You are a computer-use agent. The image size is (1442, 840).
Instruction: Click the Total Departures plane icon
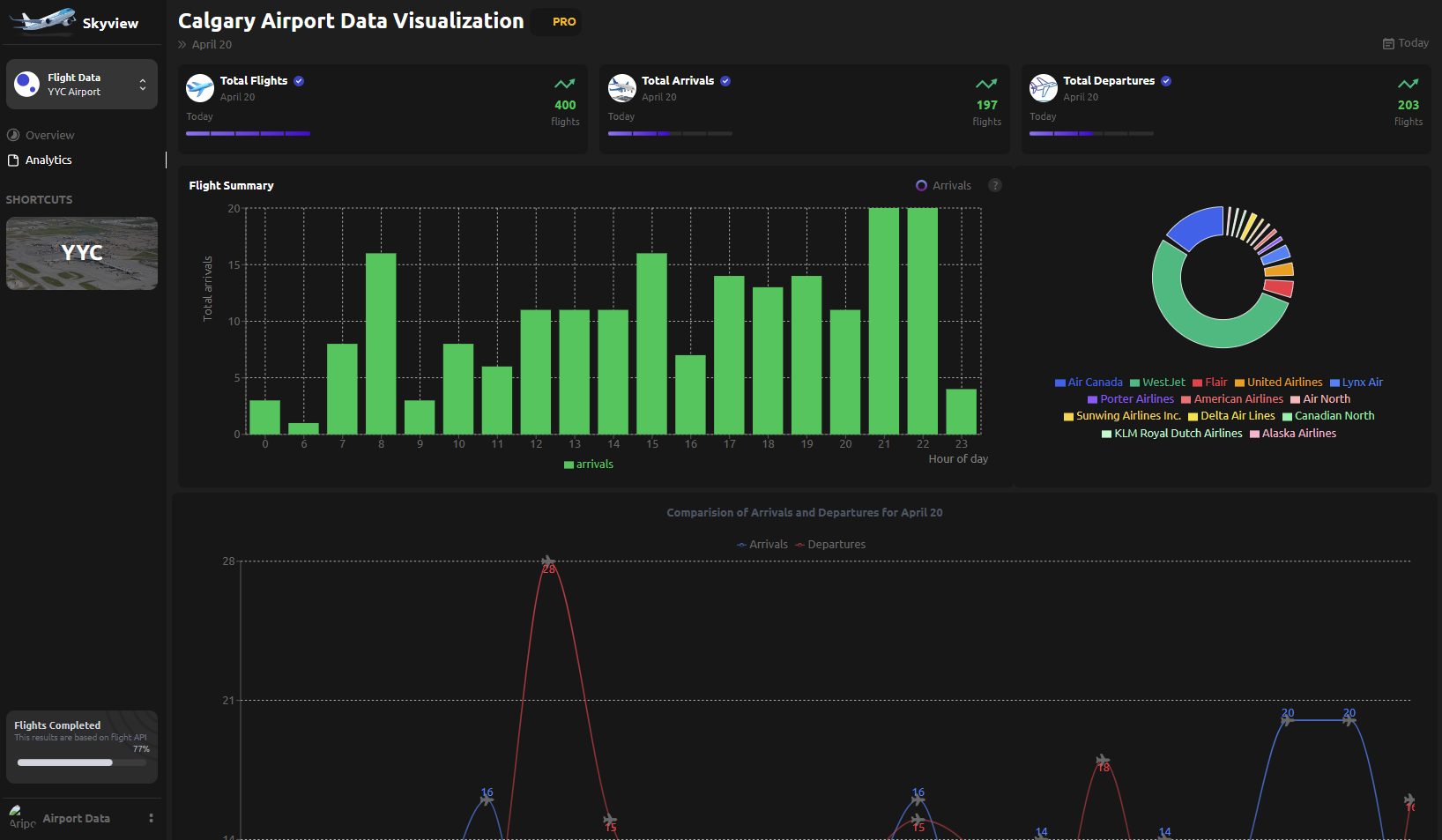(x=1044, y=88)
